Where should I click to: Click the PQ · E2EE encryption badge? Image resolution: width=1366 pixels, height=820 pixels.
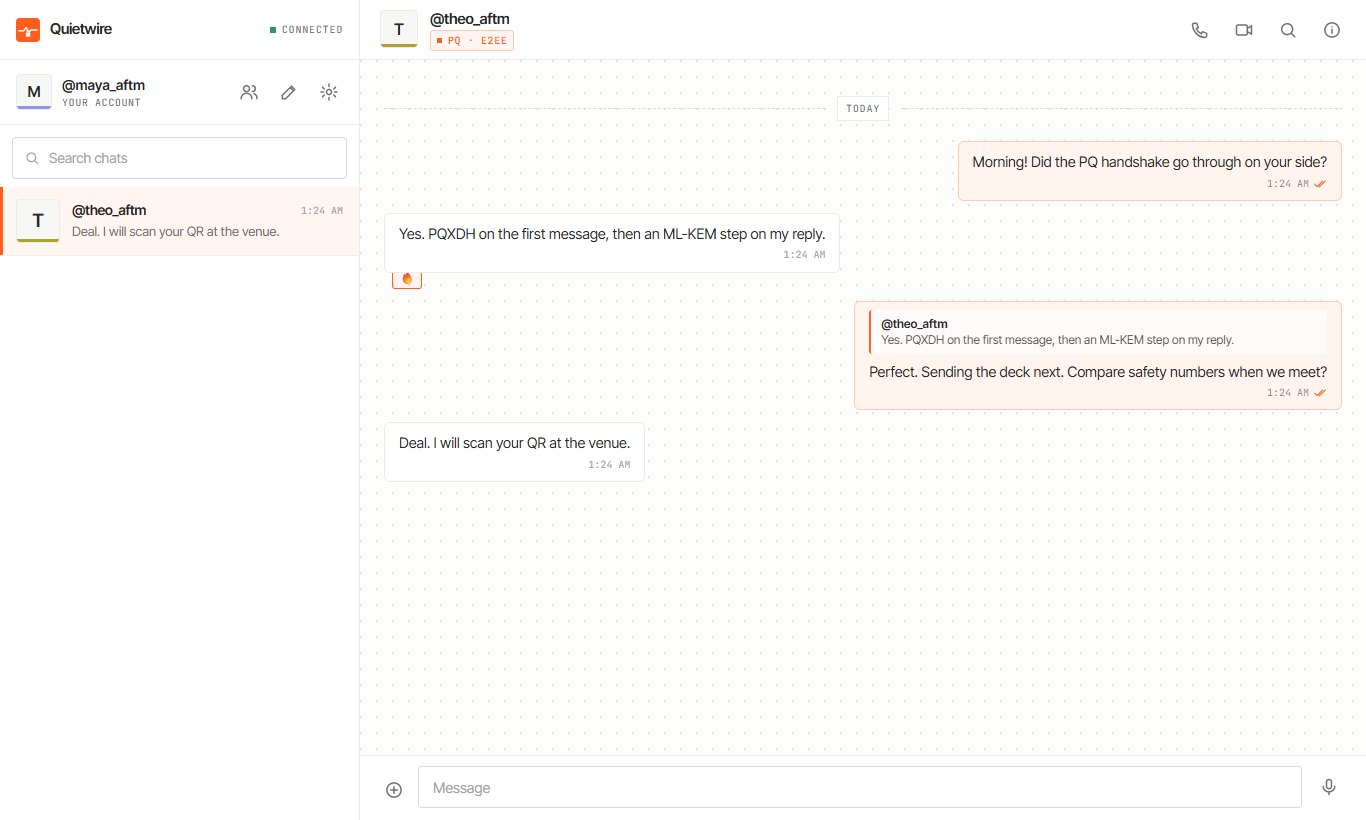click(472, 41)
